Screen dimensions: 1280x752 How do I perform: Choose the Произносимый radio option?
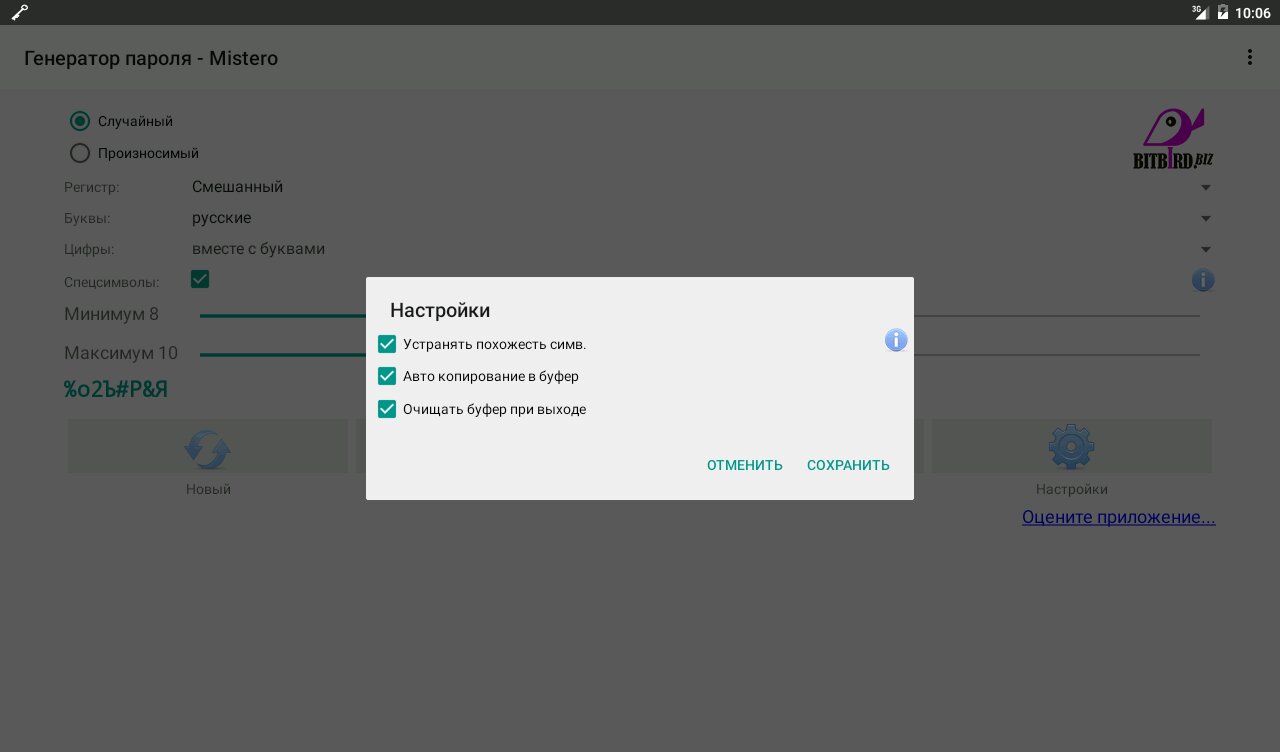click(x=80, y=153)
